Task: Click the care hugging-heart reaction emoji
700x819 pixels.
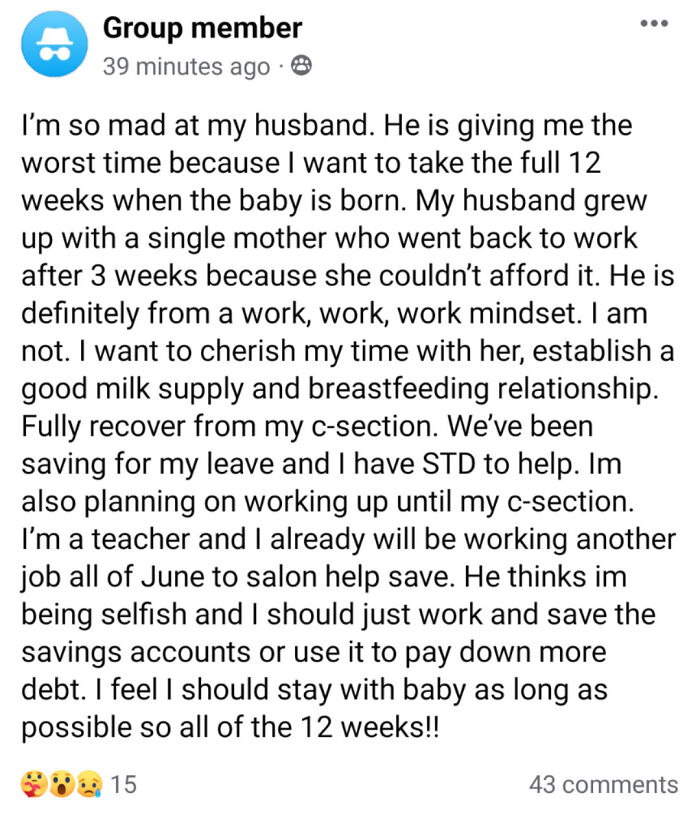Action: click(x=34, y=785)
